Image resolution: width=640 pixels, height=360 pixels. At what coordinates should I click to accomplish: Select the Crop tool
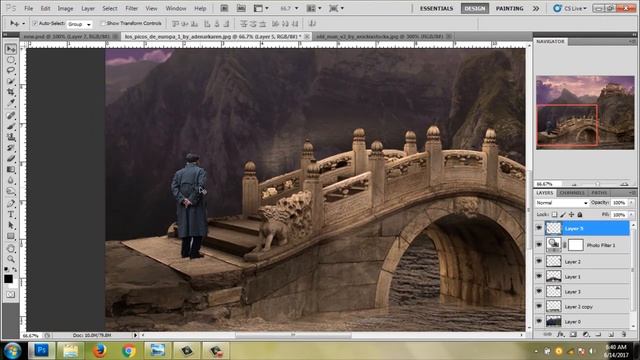[x=11, y=92]
